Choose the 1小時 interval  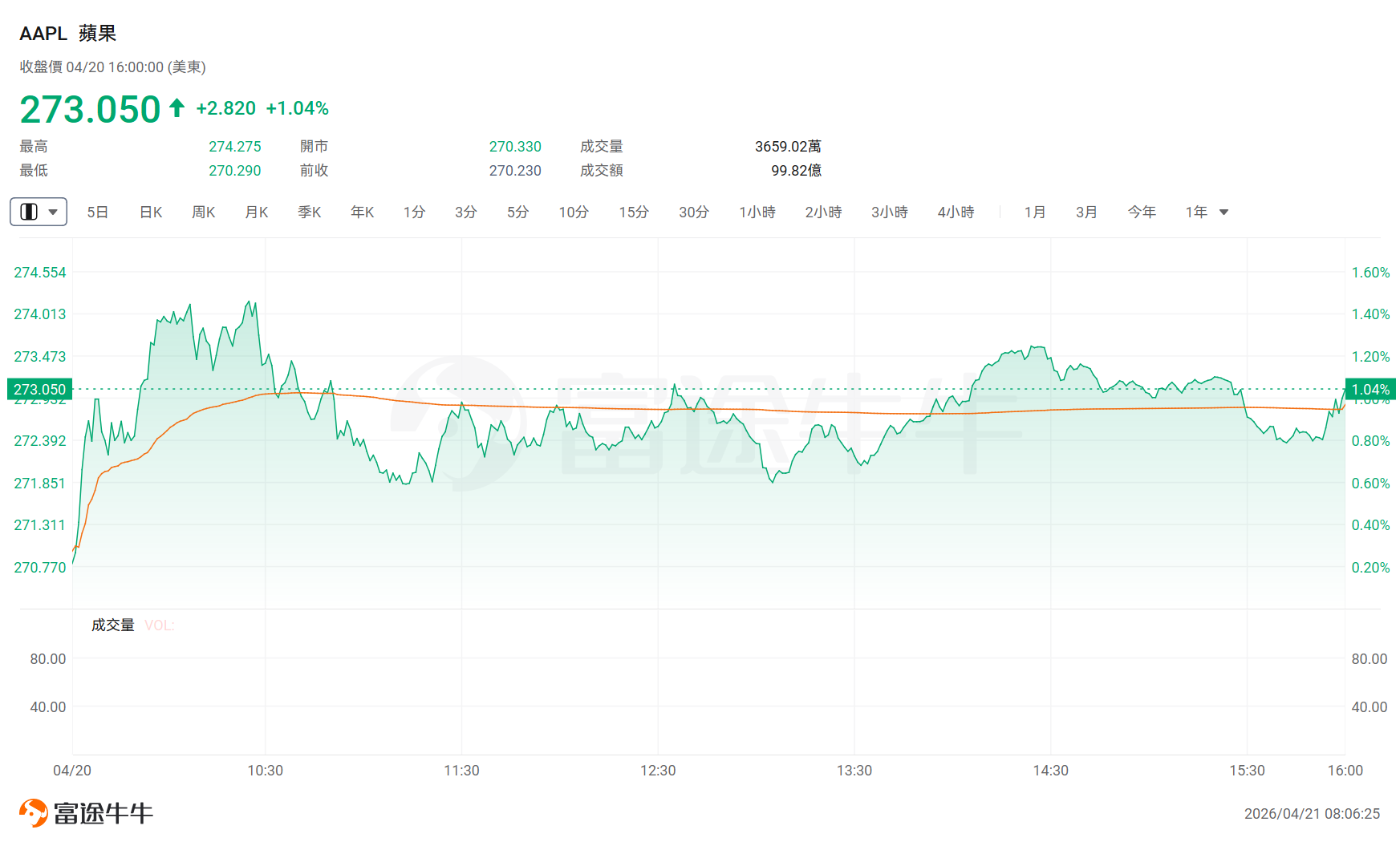[757, 212]
